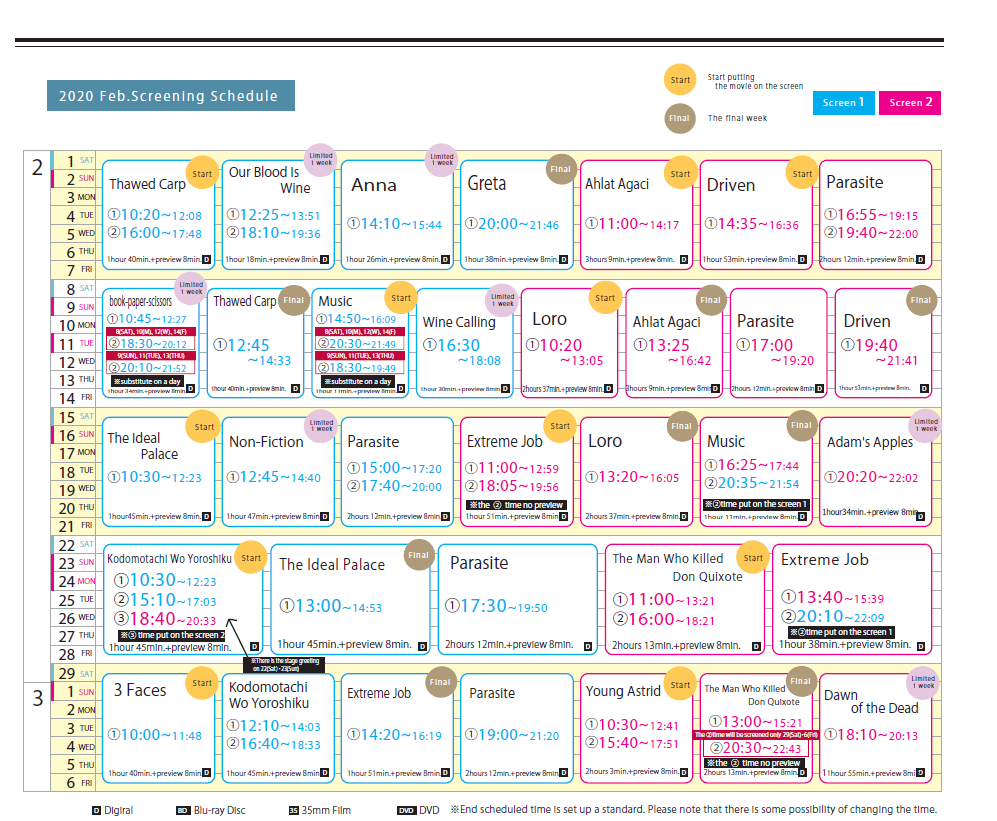Select the Our Blood Is Wine 18:10~19:36 showtime

tap(274, 233)
